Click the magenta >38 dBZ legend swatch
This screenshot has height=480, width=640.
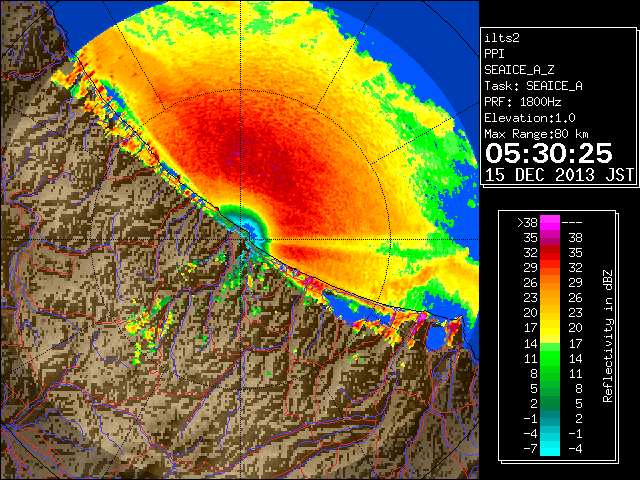point(550,222)
